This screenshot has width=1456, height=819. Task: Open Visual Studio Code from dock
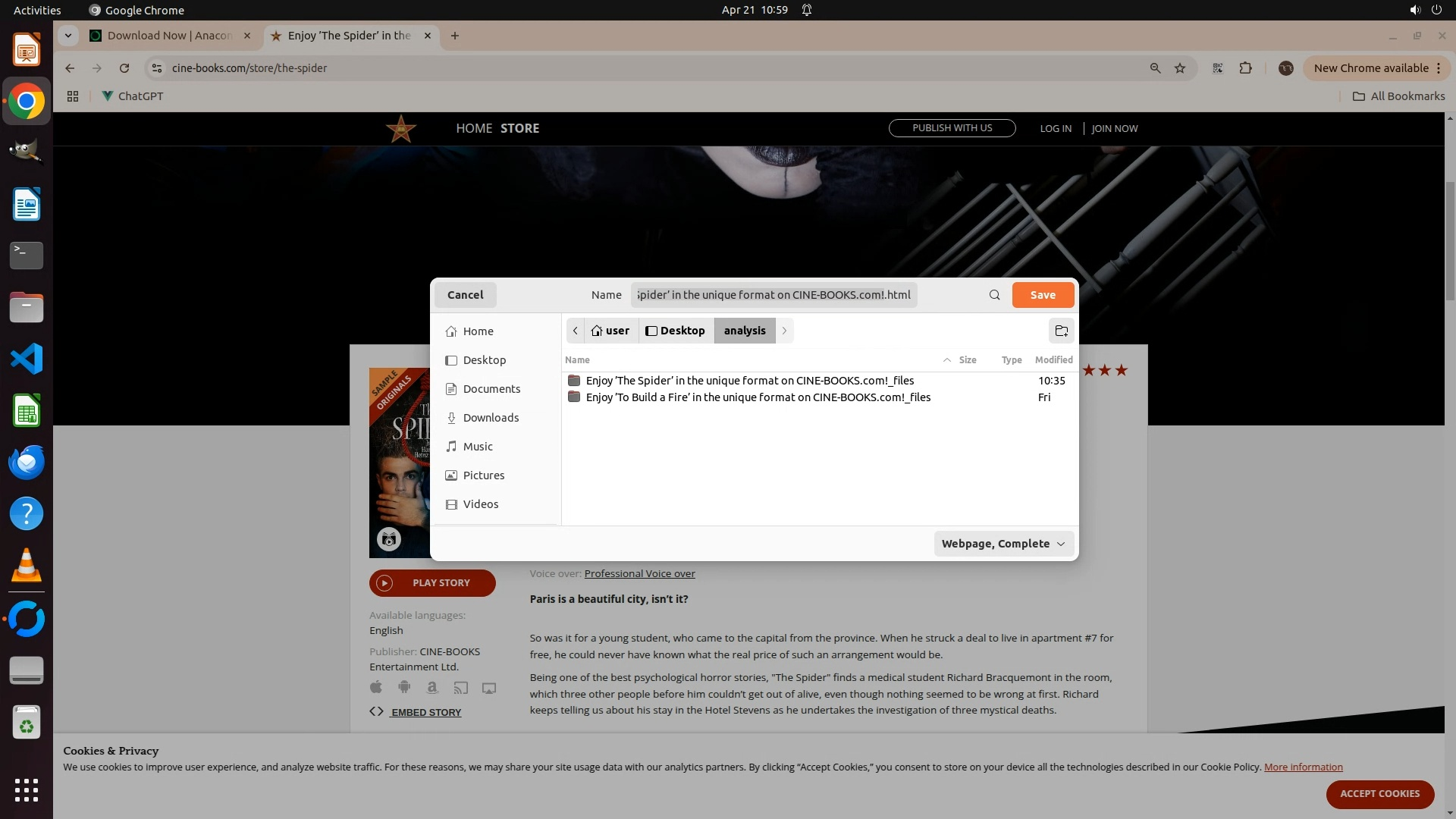tap(27, 359)
